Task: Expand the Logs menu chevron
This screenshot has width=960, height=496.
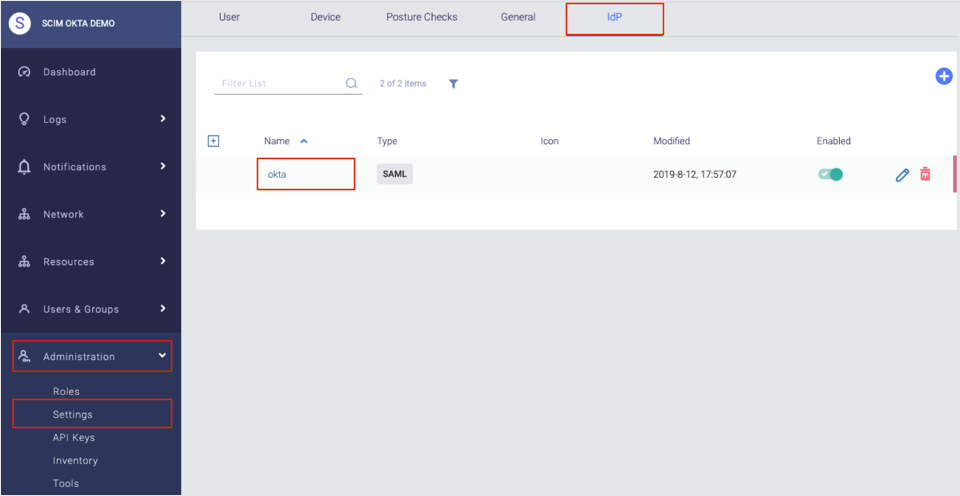Action: 162,119
